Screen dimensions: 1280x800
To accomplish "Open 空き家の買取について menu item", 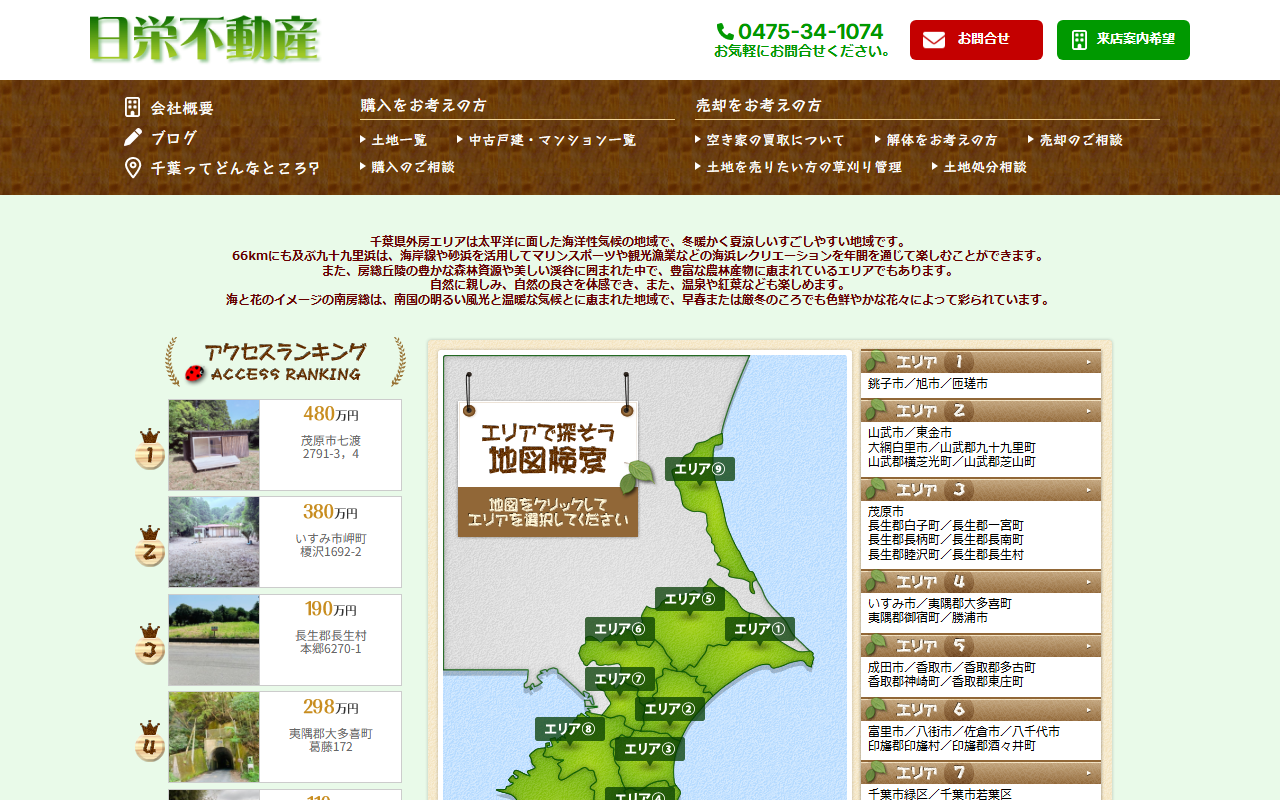I will (770, 140).
